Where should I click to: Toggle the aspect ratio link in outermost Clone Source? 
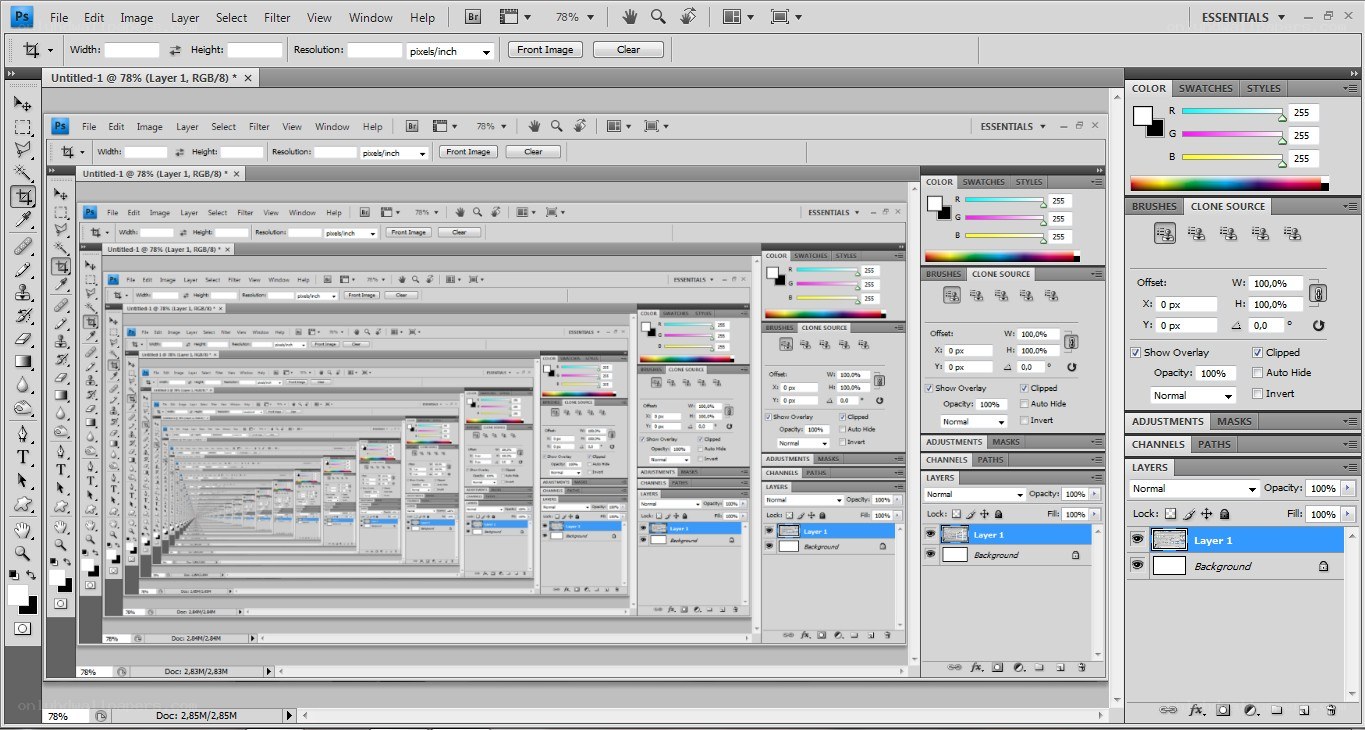(1318, 293)
